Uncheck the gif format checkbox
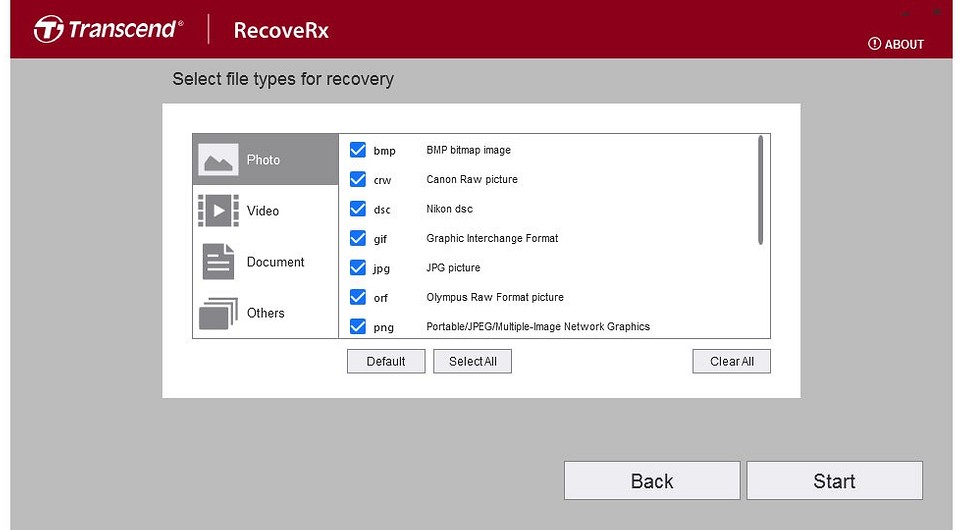Image resolution: width=960 pixels, height=530 pixels. tap(358, 238)
